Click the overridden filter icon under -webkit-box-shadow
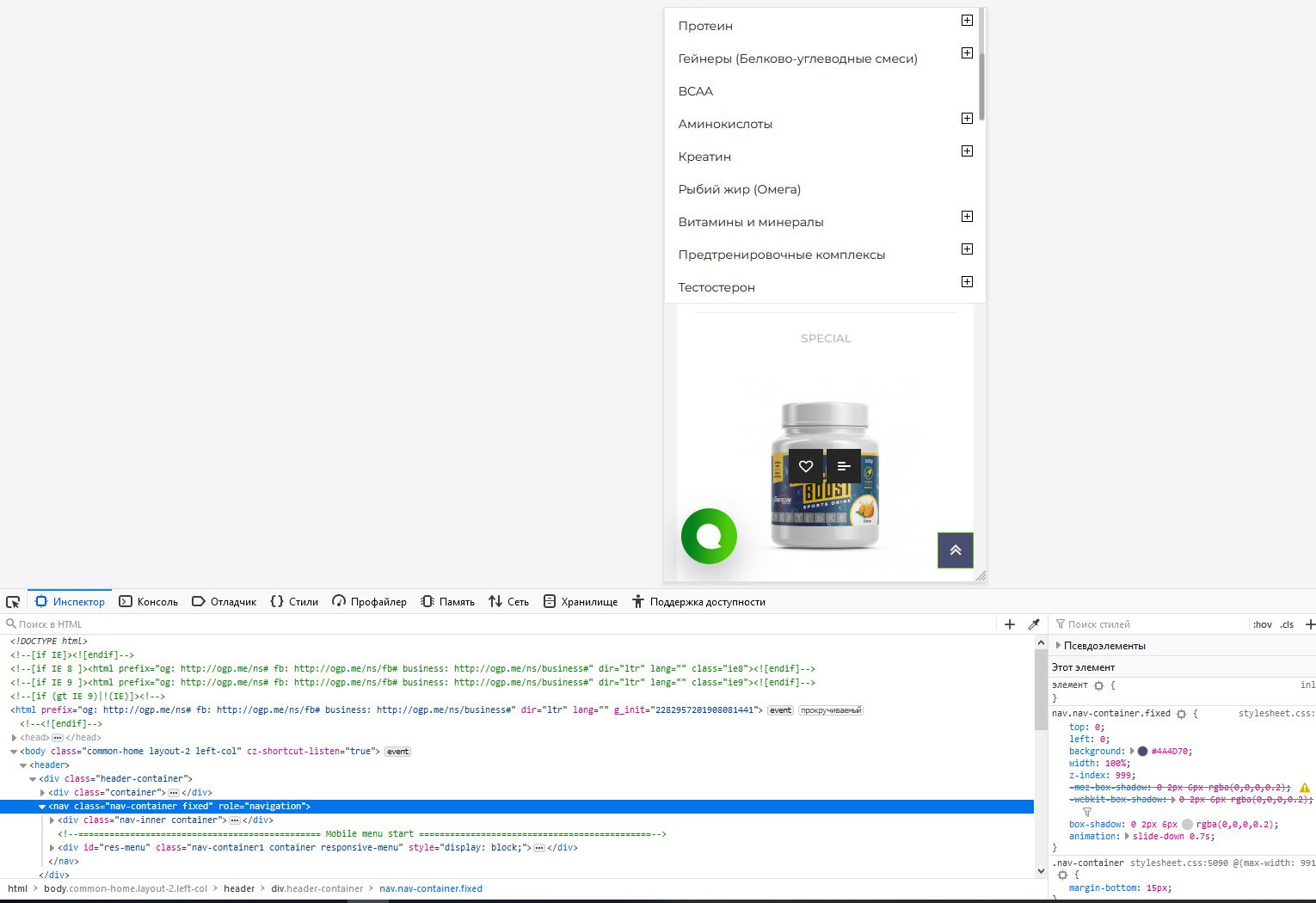 [x=1087, y=812]
